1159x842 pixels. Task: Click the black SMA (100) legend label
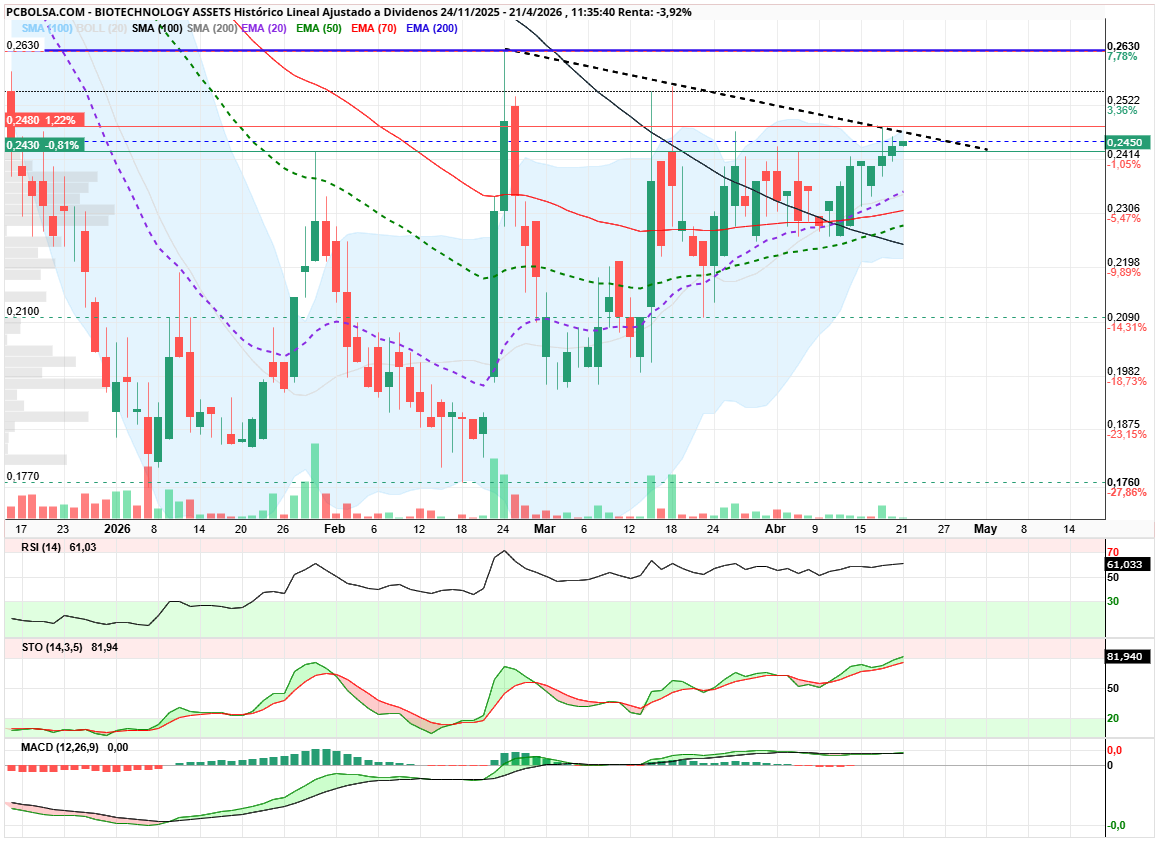click(x=157, y=28)
